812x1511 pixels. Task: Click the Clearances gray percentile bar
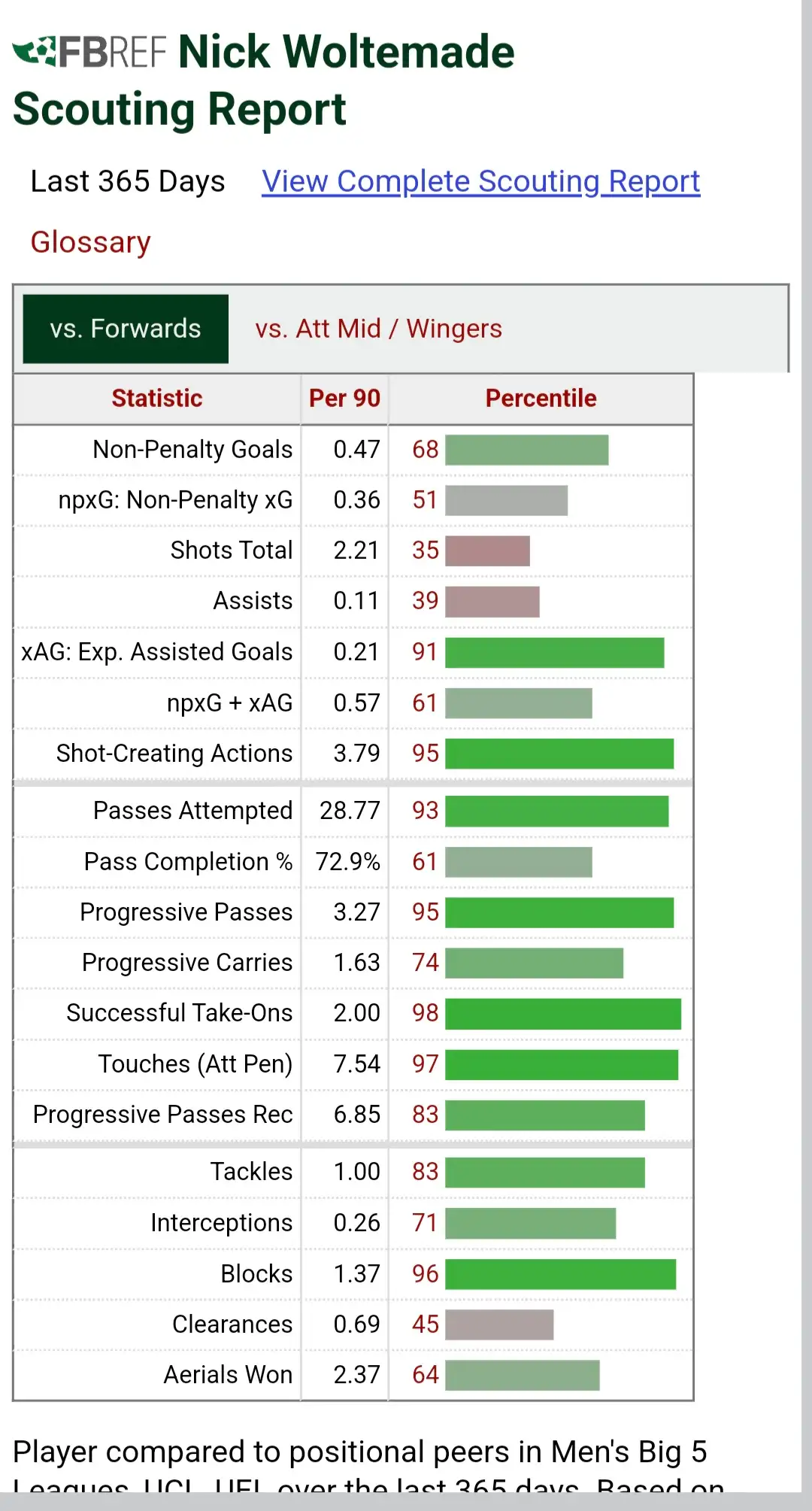(499, 1324)
